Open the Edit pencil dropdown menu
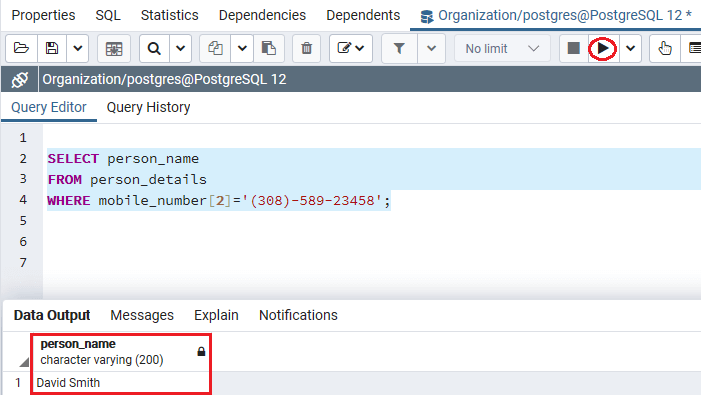Image resolution: width=701 pixels, height=395 pixels. point(350,48)
